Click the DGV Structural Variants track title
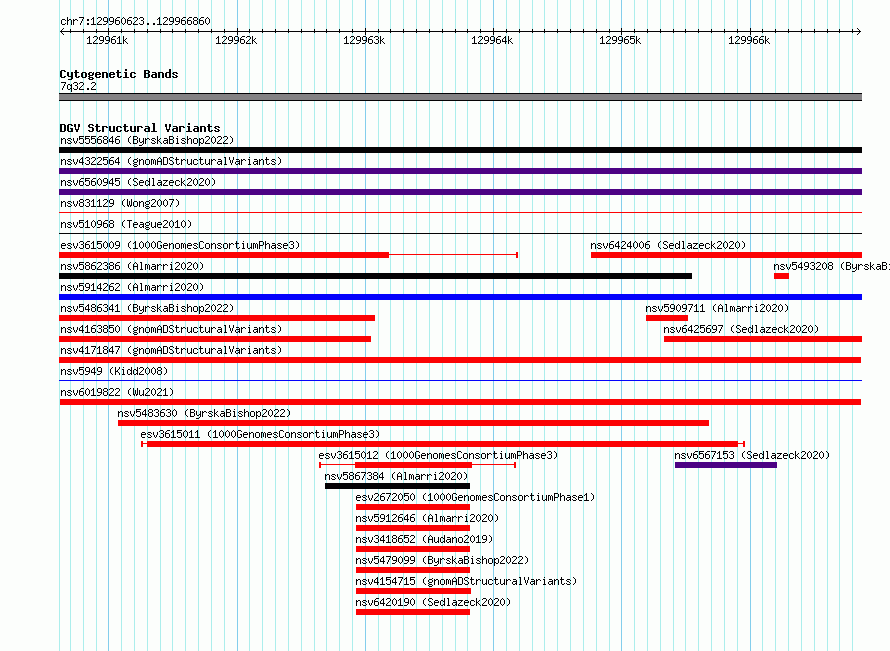 pyautogui.click(x=140, y=128)
